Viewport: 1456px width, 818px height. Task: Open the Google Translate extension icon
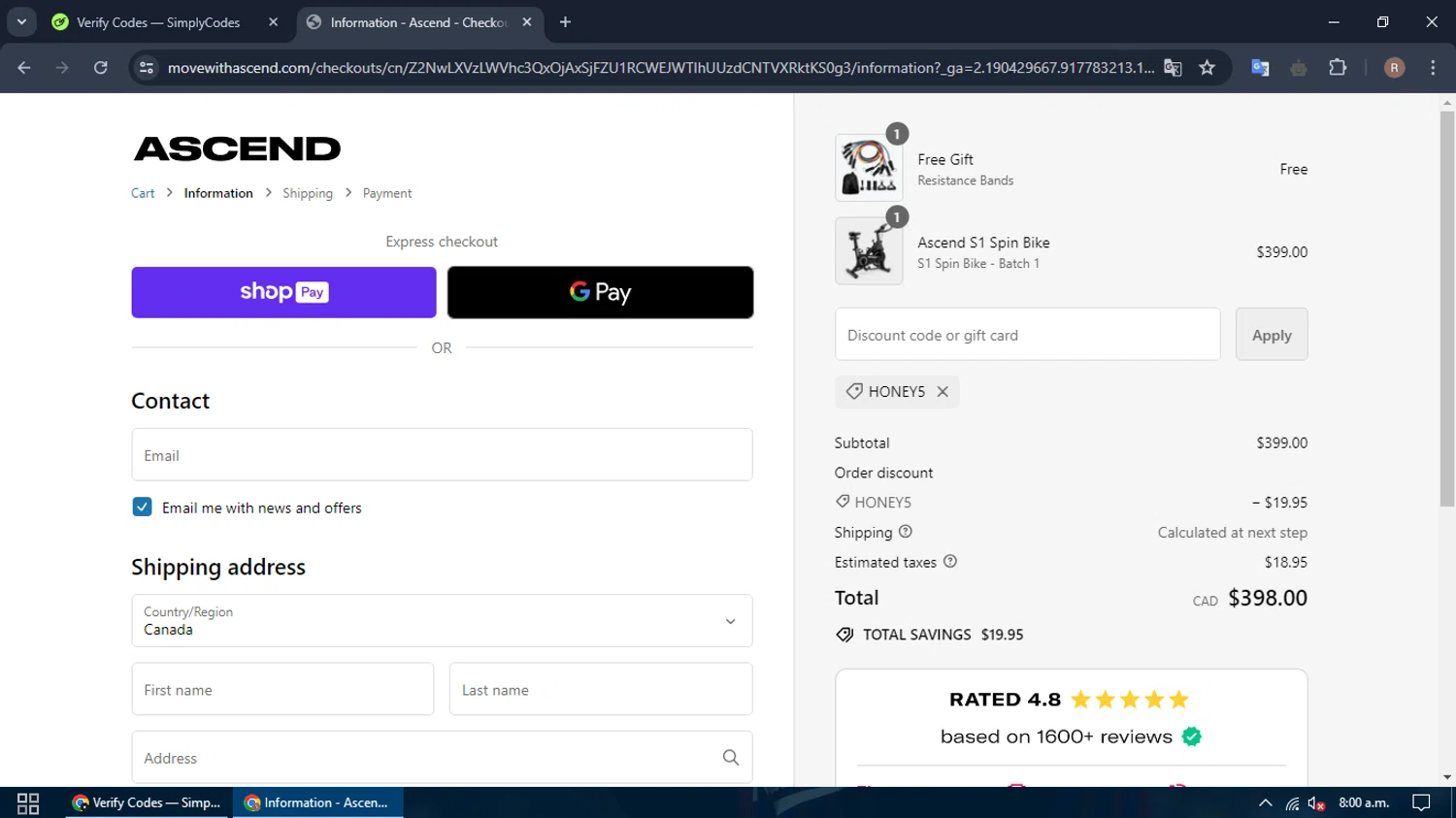[x=1260, y=68]
